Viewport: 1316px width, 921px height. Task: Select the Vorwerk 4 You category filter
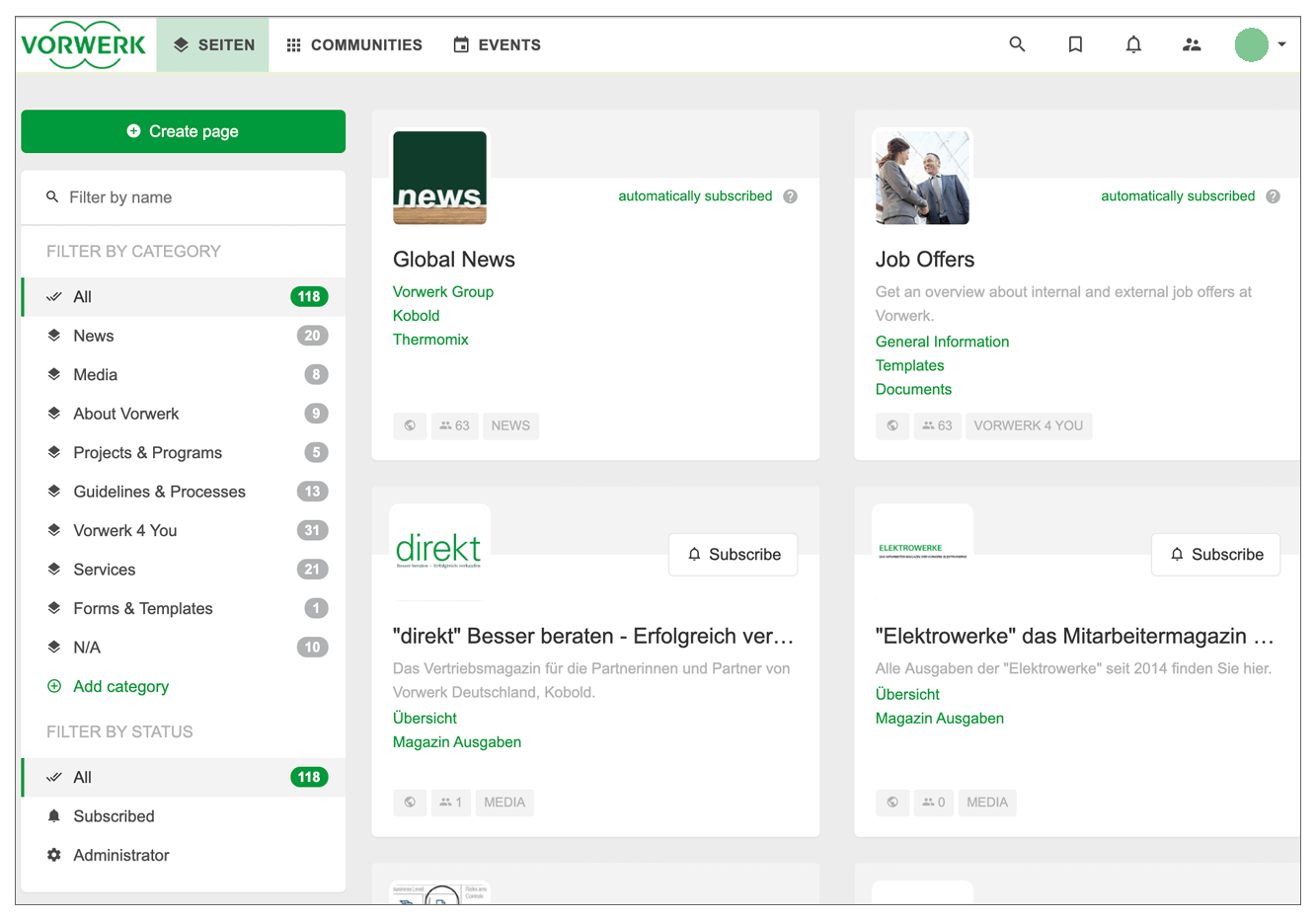coord(124,530)
